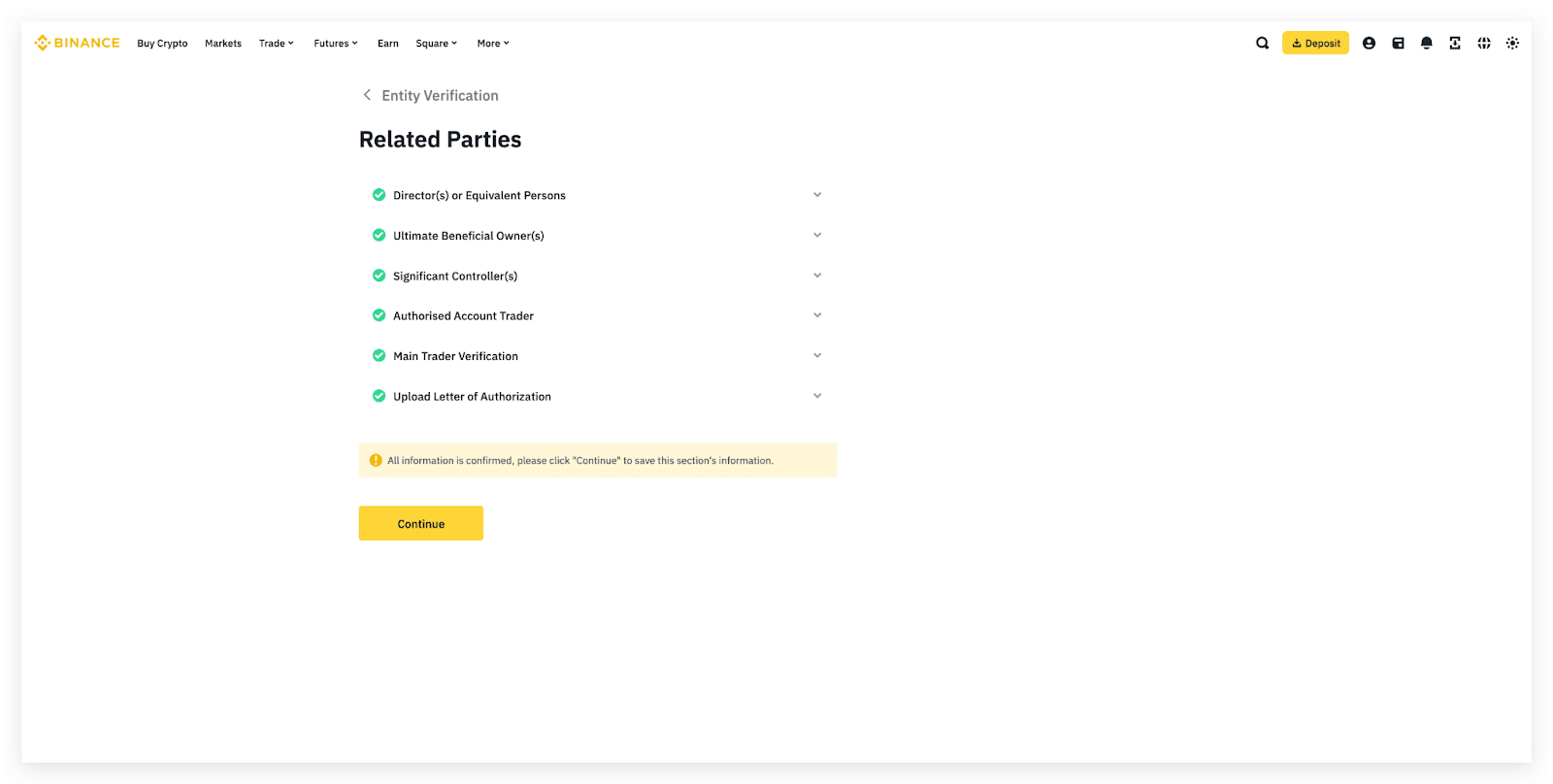Screen dimensions: 1553x784
Task: Click the back arrow beside Entity Verification
Action: point(367,95)
